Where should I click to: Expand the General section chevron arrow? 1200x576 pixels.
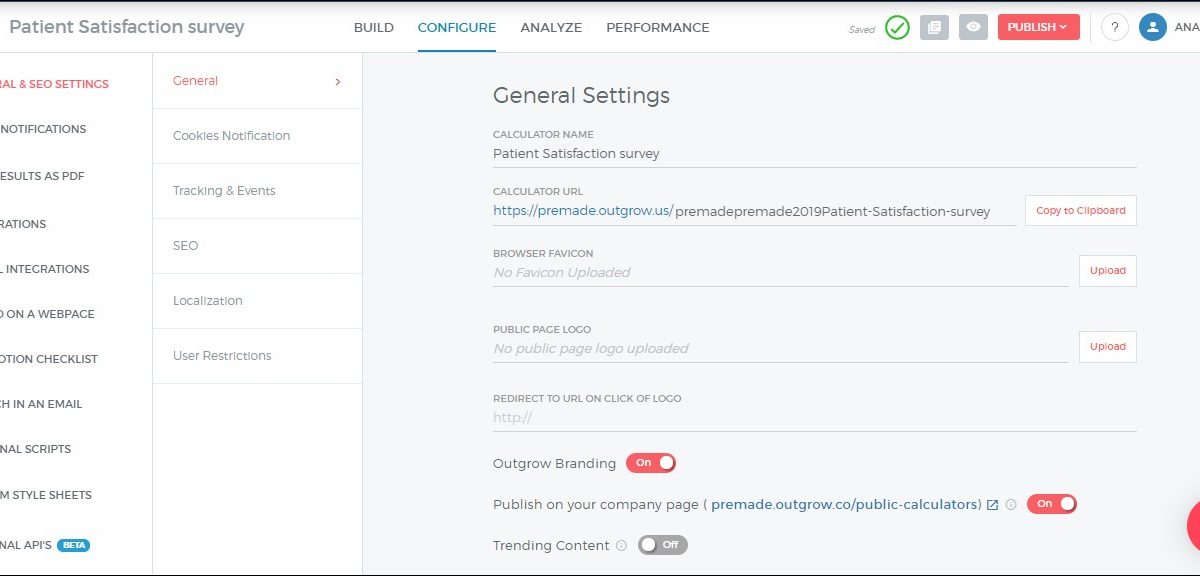pos(338,82)
